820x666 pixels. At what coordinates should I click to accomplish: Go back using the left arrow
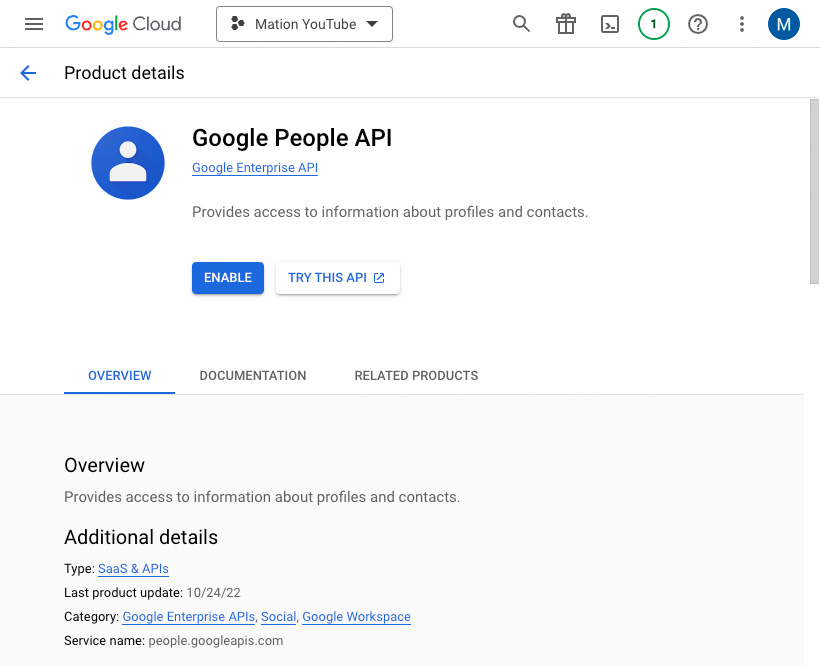[28, 73]
